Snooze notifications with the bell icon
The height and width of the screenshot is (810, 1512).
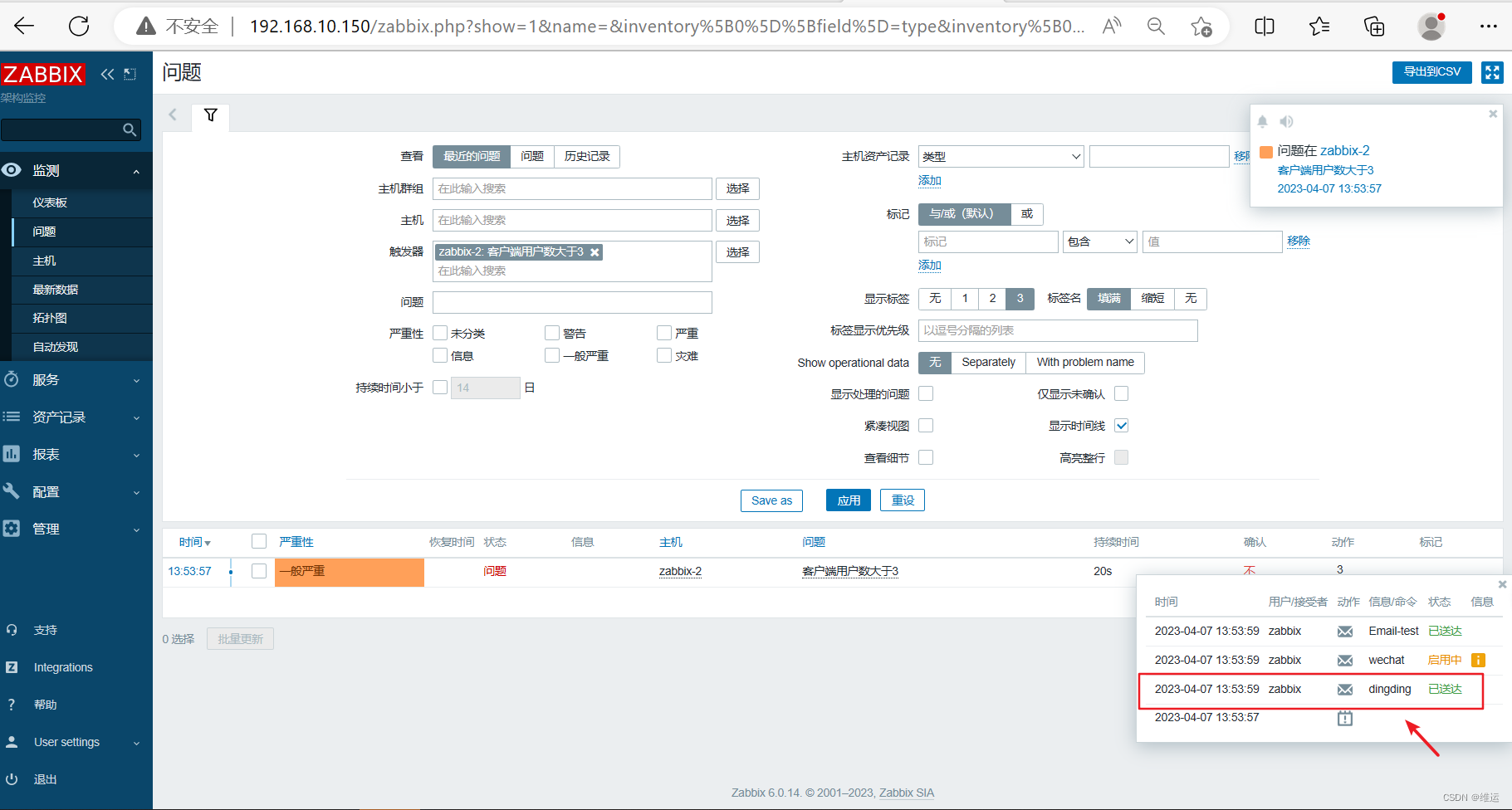pos(1262,122)
